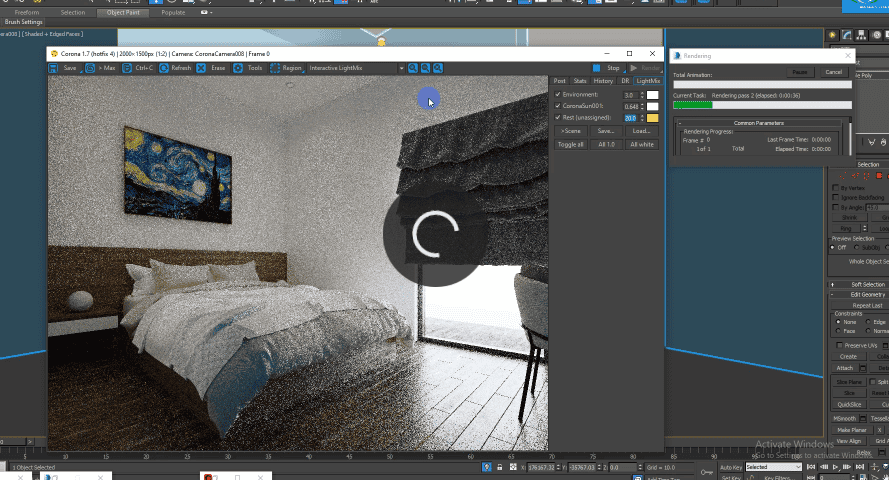Click the >Scene LightMix button
Screen dimensions: 889x480
point(570,131)
